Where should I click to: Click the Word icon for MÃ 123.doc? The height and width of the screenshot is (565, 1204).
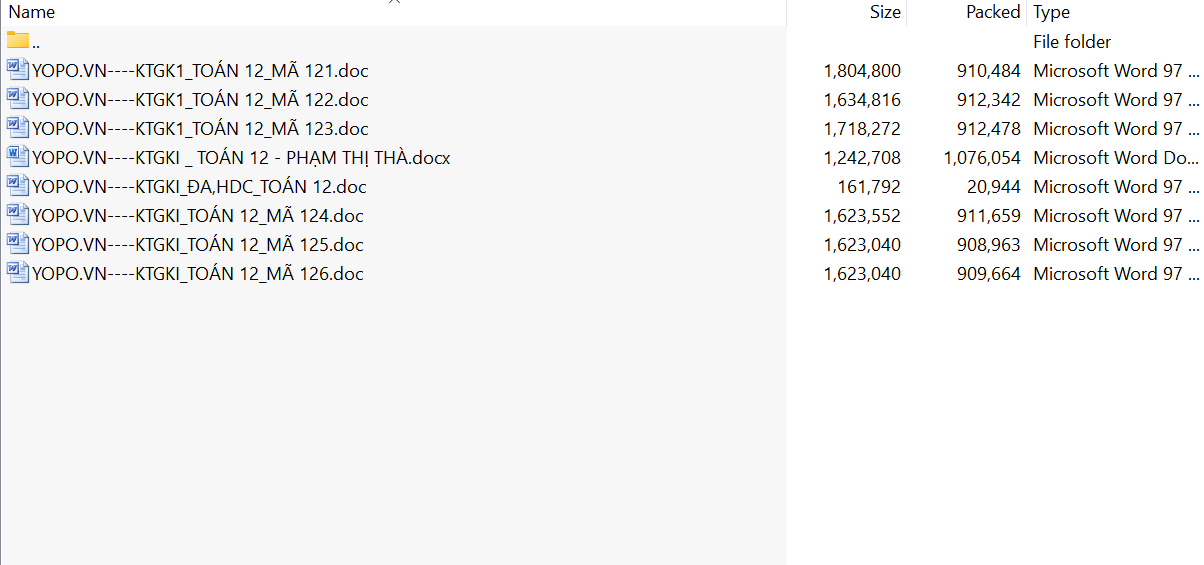click(18, 128)
